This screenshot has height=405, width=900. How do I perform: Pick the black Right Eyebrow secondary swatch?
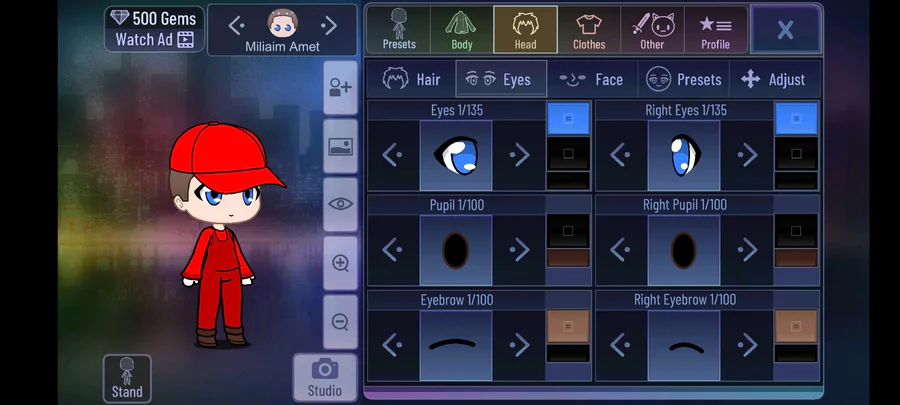click(x=796, y=353)
